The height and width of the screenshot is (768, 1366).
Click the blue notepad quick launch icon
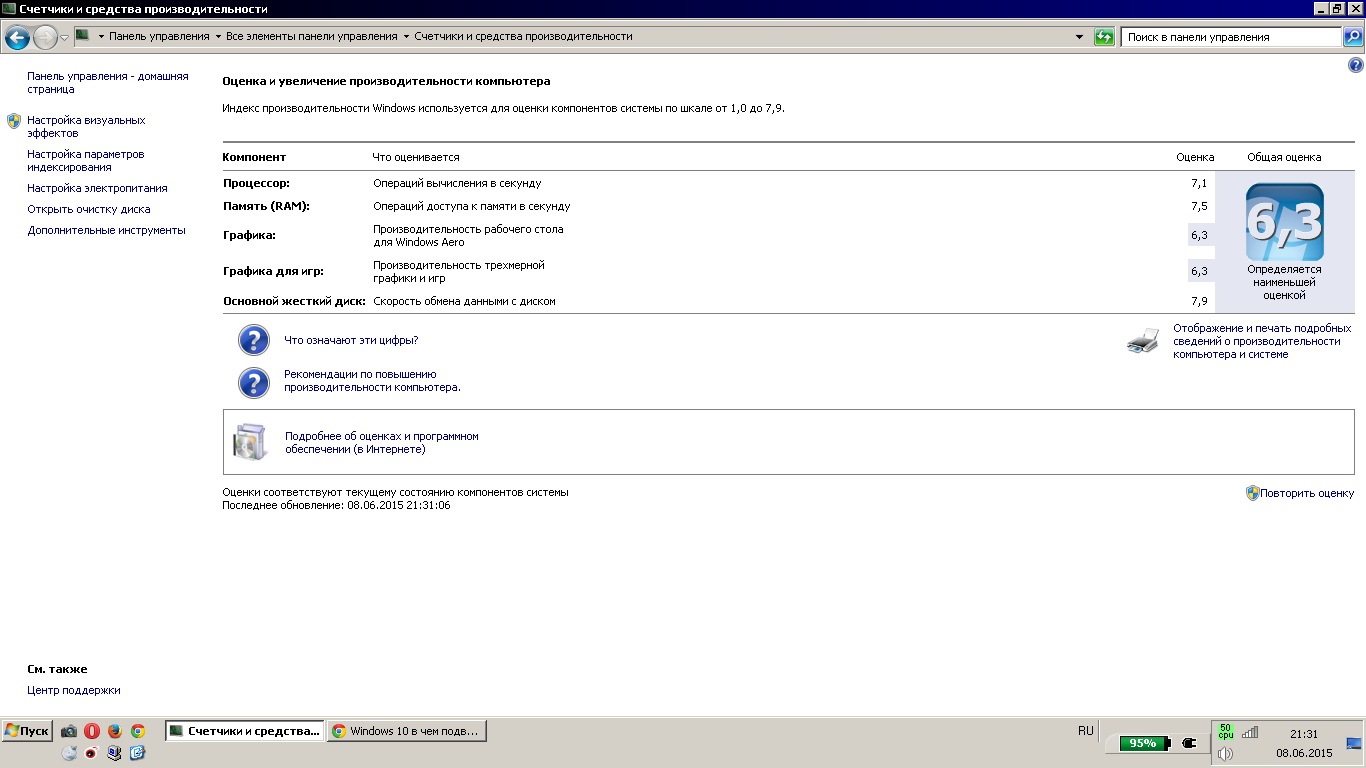[138, 753]
